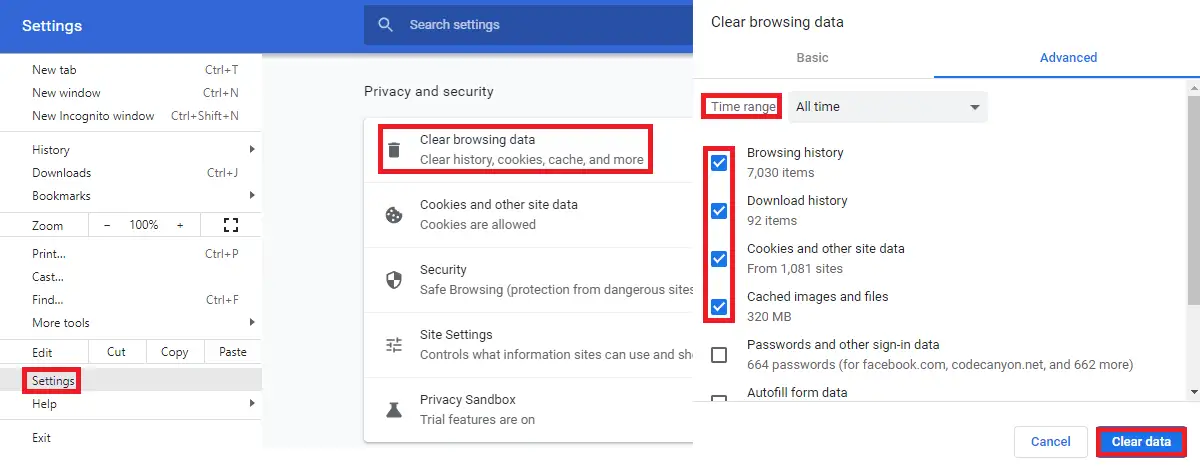Click the Privacy Sandbox flask icon
Image resolution: width=1200 pixels, height=471 pixels.
[394, 410]
